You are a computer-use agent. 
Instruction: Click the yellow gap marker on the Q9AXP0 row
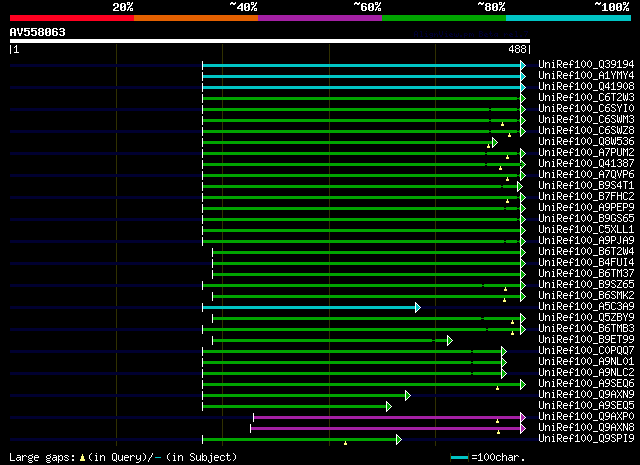click(497, 421)
